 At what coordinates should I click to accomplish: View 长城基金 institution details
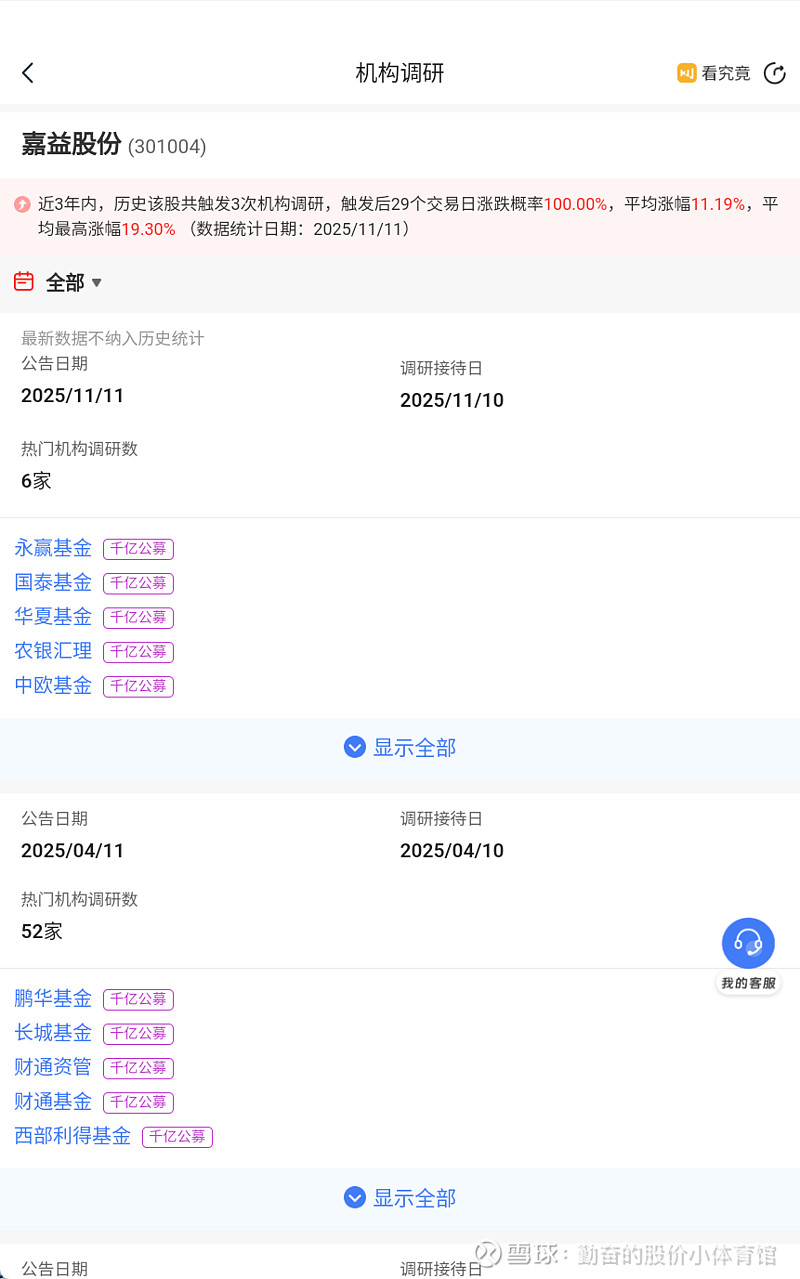click(53, 1032)
